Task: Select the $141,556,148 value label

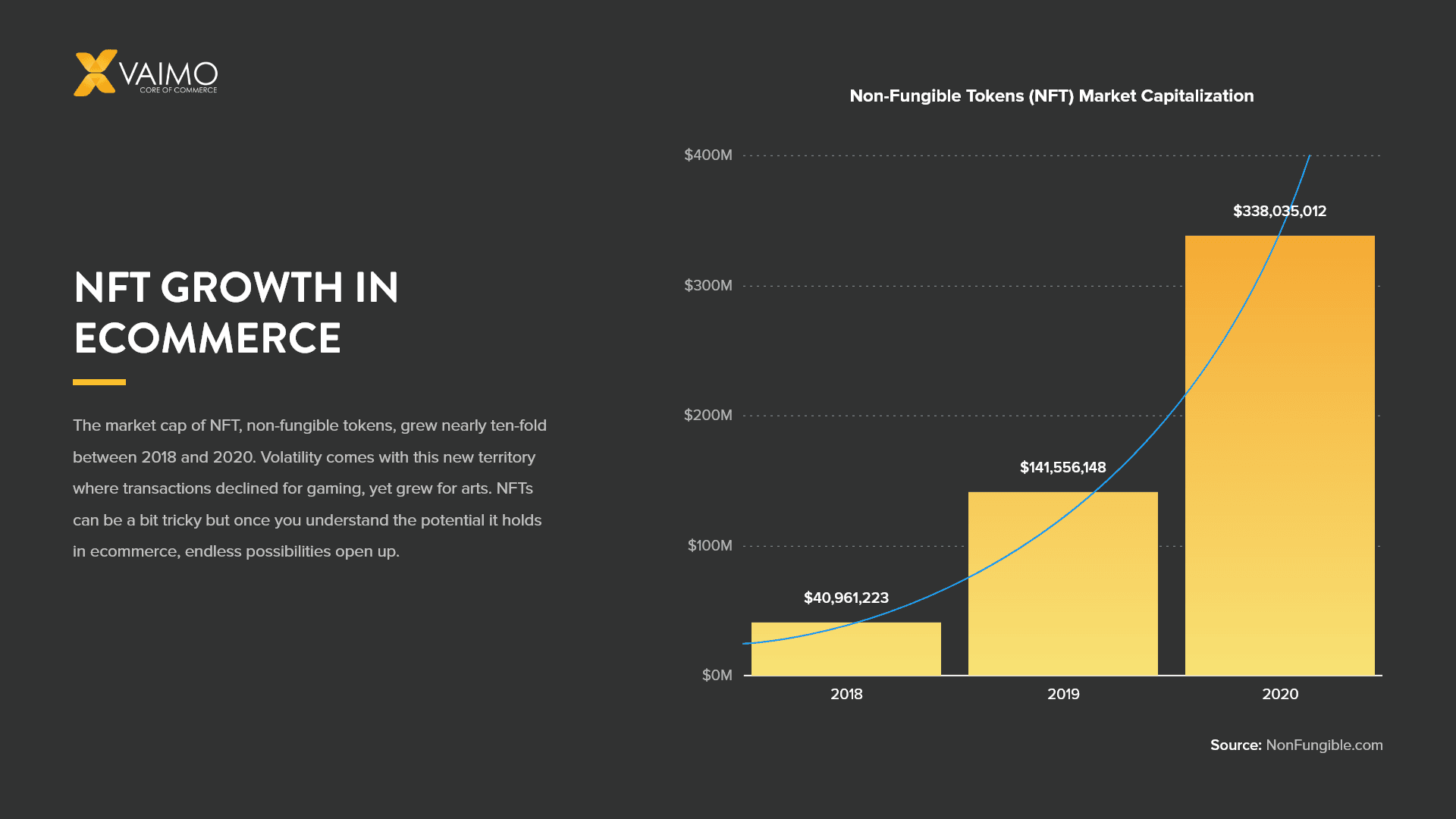Action: pos(1062,468)
